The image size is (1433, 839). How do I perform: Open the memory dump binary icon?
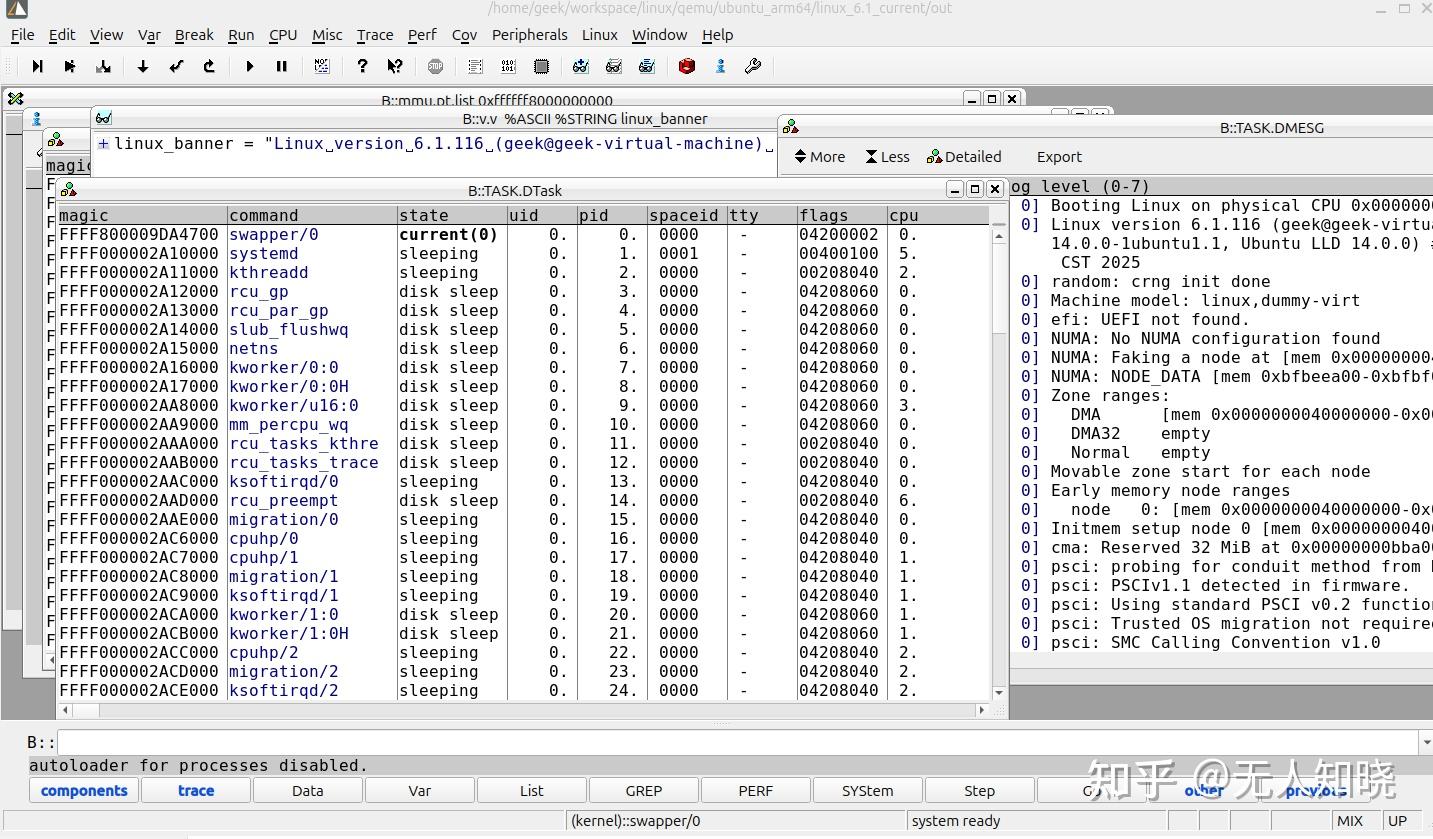tap(508, 66)
